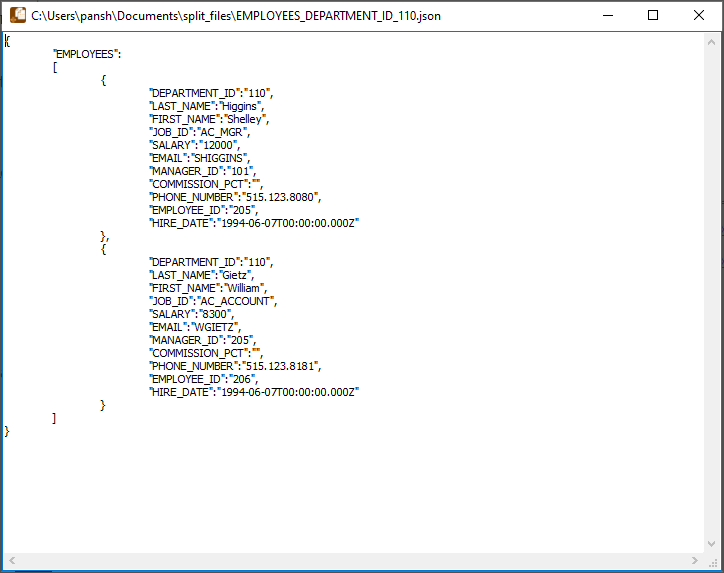Minimize the JSON viewer window
724x573 pixels.
point(607,16)
